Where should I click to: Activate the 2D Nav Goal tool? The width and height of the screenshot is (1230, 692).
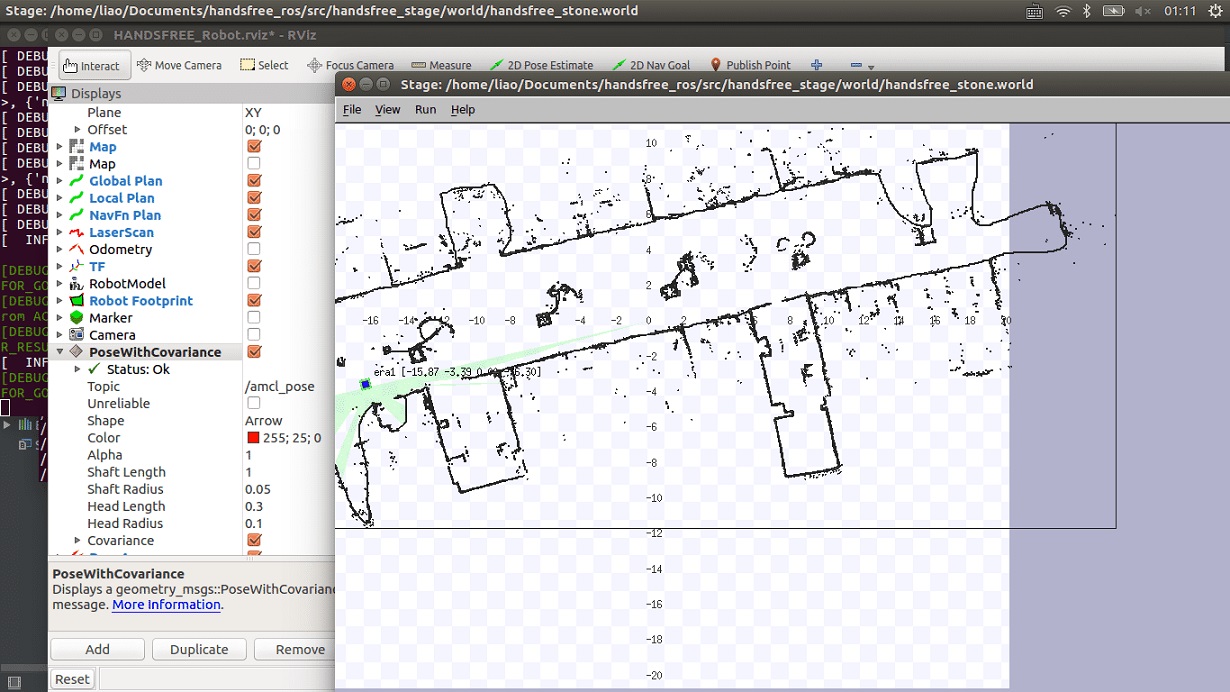(650, 65)
